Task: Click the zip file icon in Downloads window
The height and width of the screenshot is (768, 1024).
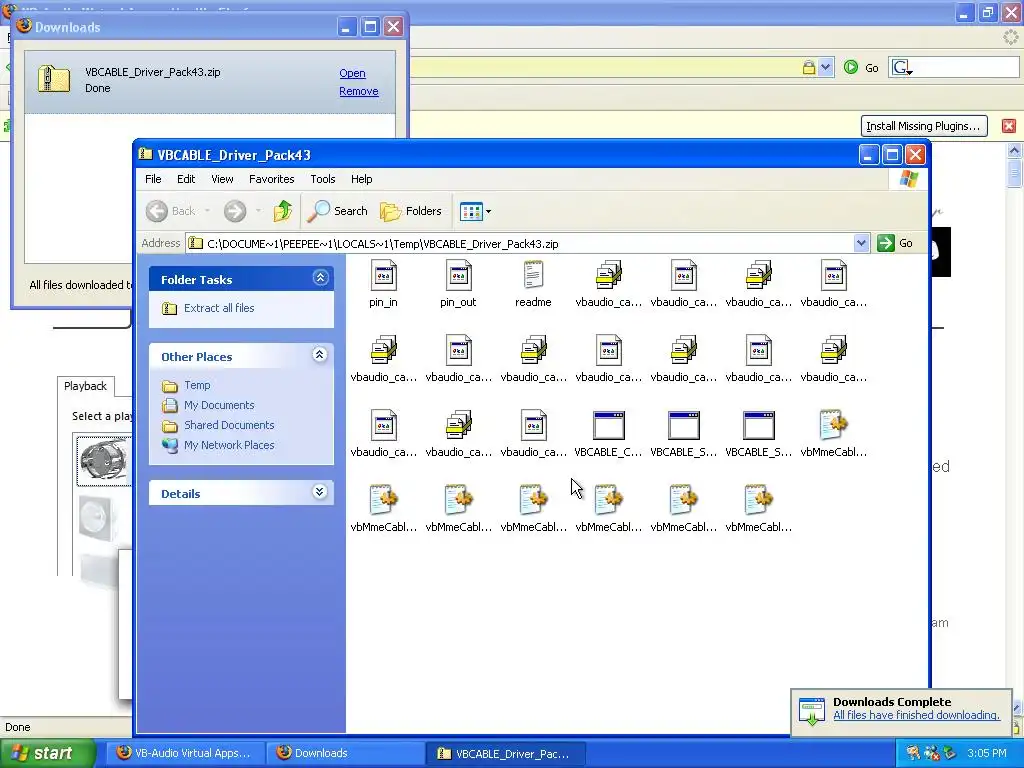Action: tap(54, 79)
